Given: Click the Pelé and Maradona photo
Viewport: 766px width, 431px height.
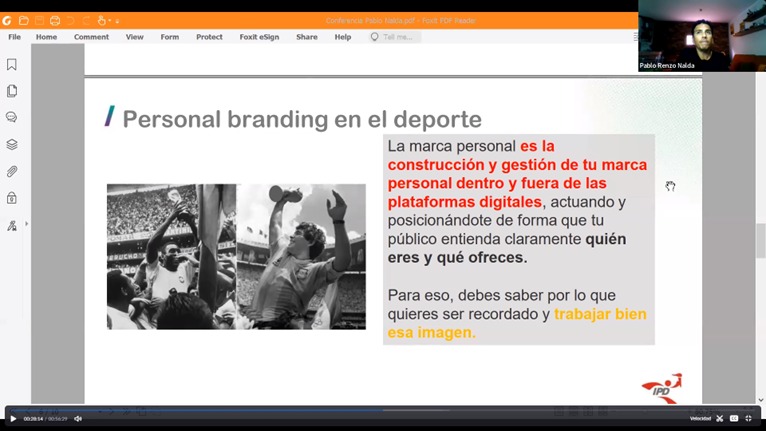Looking at the screenshot, I should (x=236, y=257).
